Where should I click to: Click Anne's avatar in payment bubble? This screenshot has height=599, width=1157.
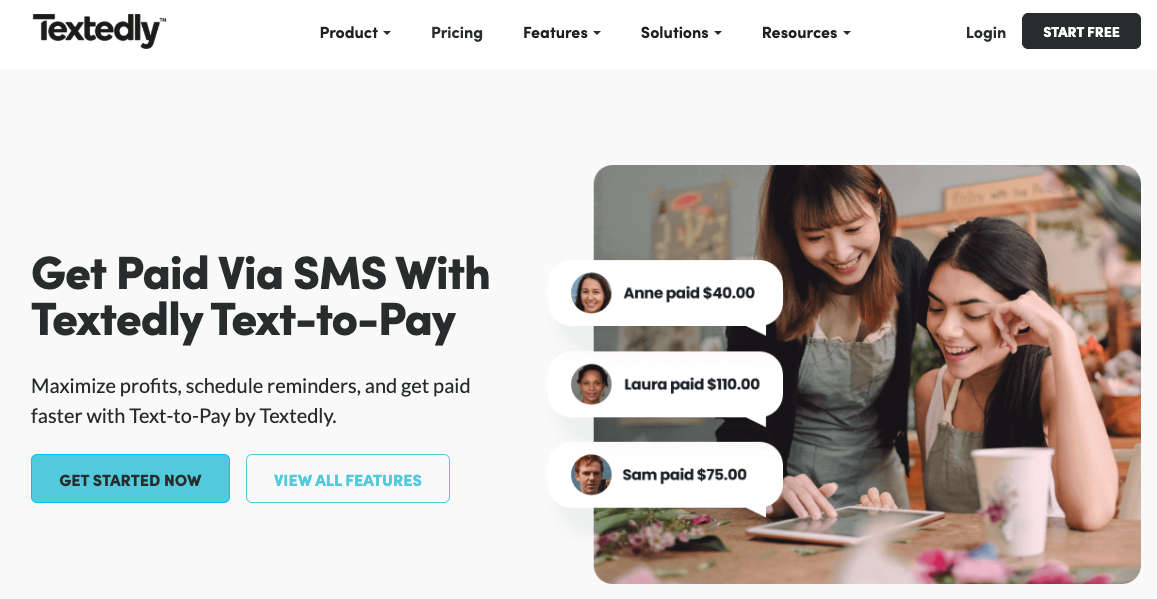[x=591, y=293]
